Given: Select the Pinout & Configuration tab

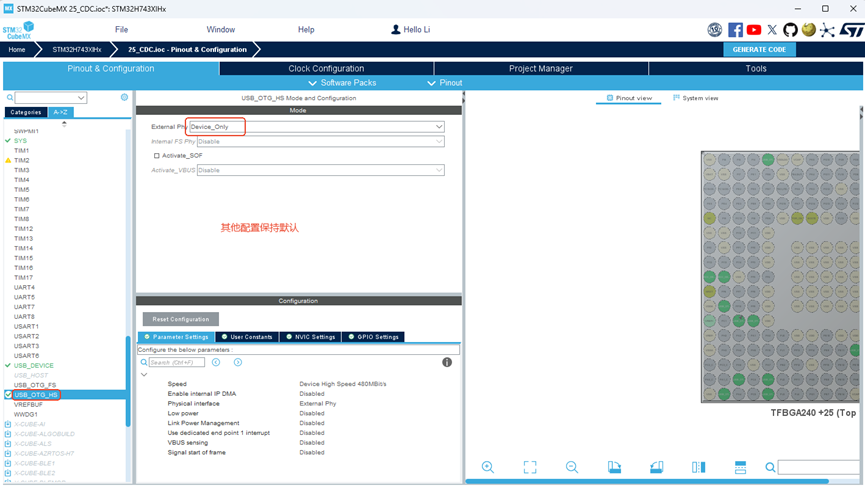Looking at the screenshot, I should pyautogui.click(x=111, y=68).
